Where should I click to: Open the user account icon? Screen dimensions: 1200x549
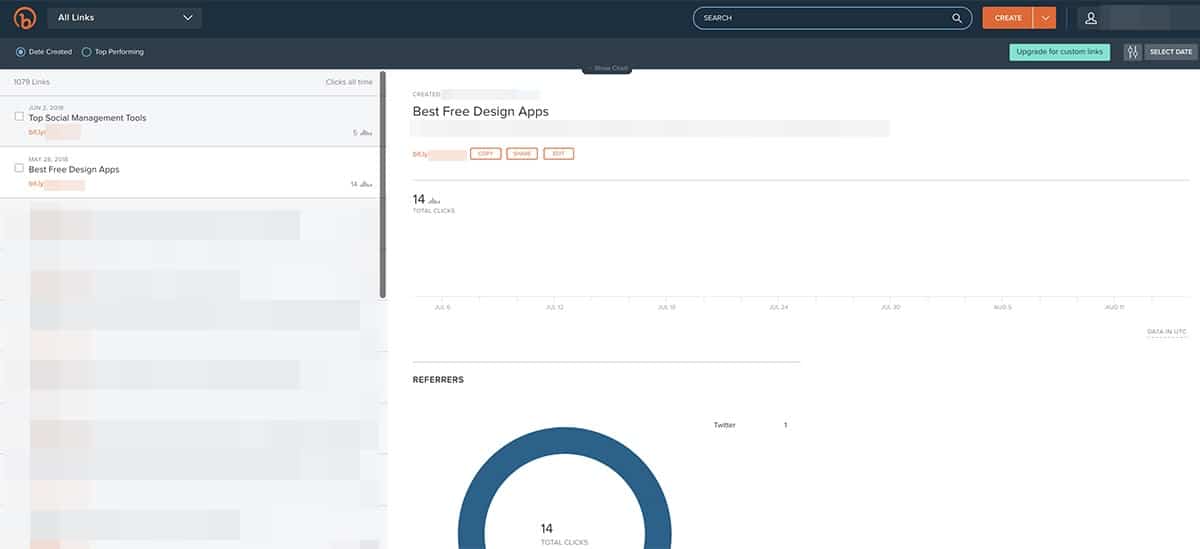pyautogui.click(x=1091, y=18)
